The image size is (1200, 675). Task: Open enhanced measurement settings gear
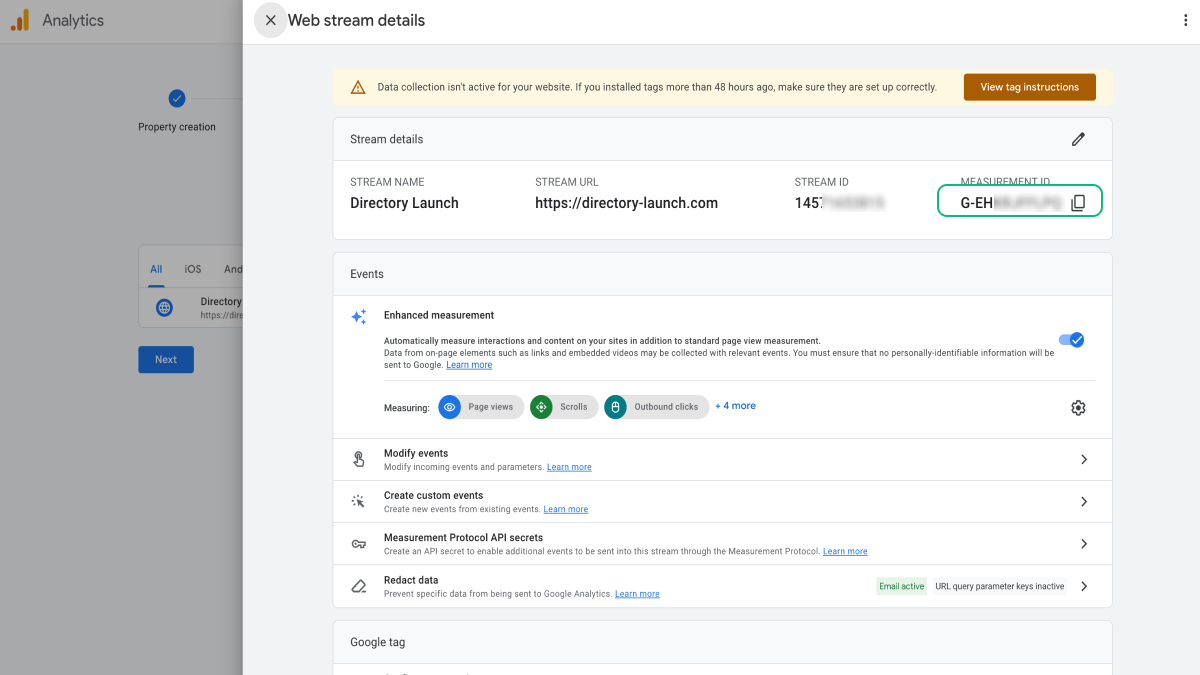(x=1078, y=408)
